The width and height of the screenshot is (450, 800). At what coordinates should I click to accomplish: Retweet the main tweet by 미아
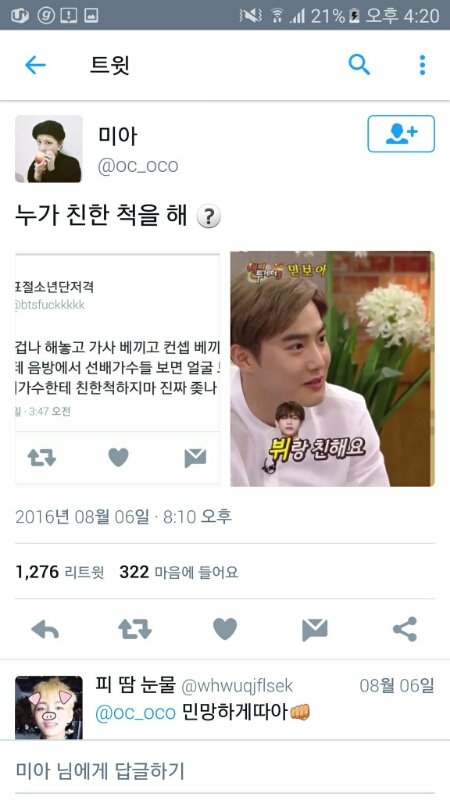[x=135, y=630]
